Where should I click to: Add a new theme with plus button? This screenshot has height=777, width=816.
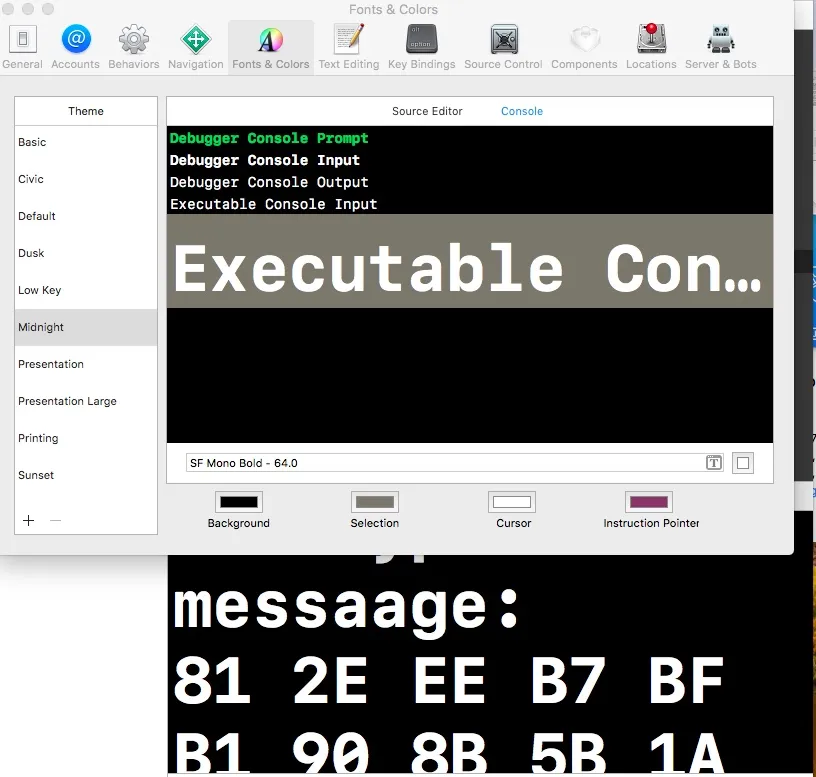(x=29, y=520)
